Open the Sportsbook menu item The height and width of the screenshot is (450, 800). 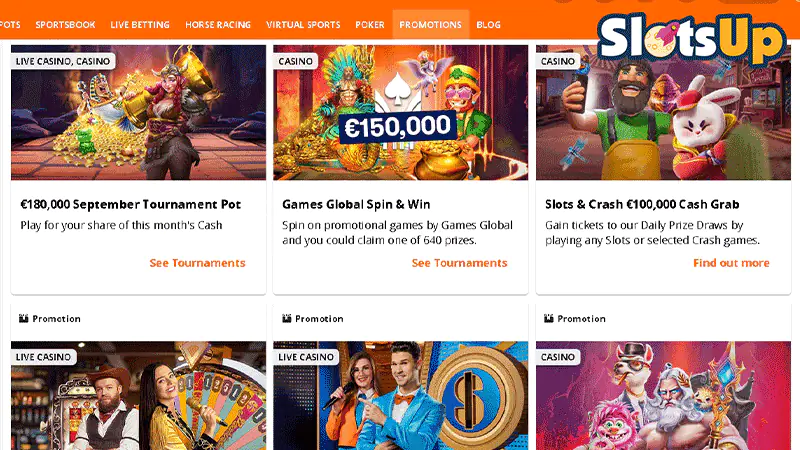click(65, 24)
